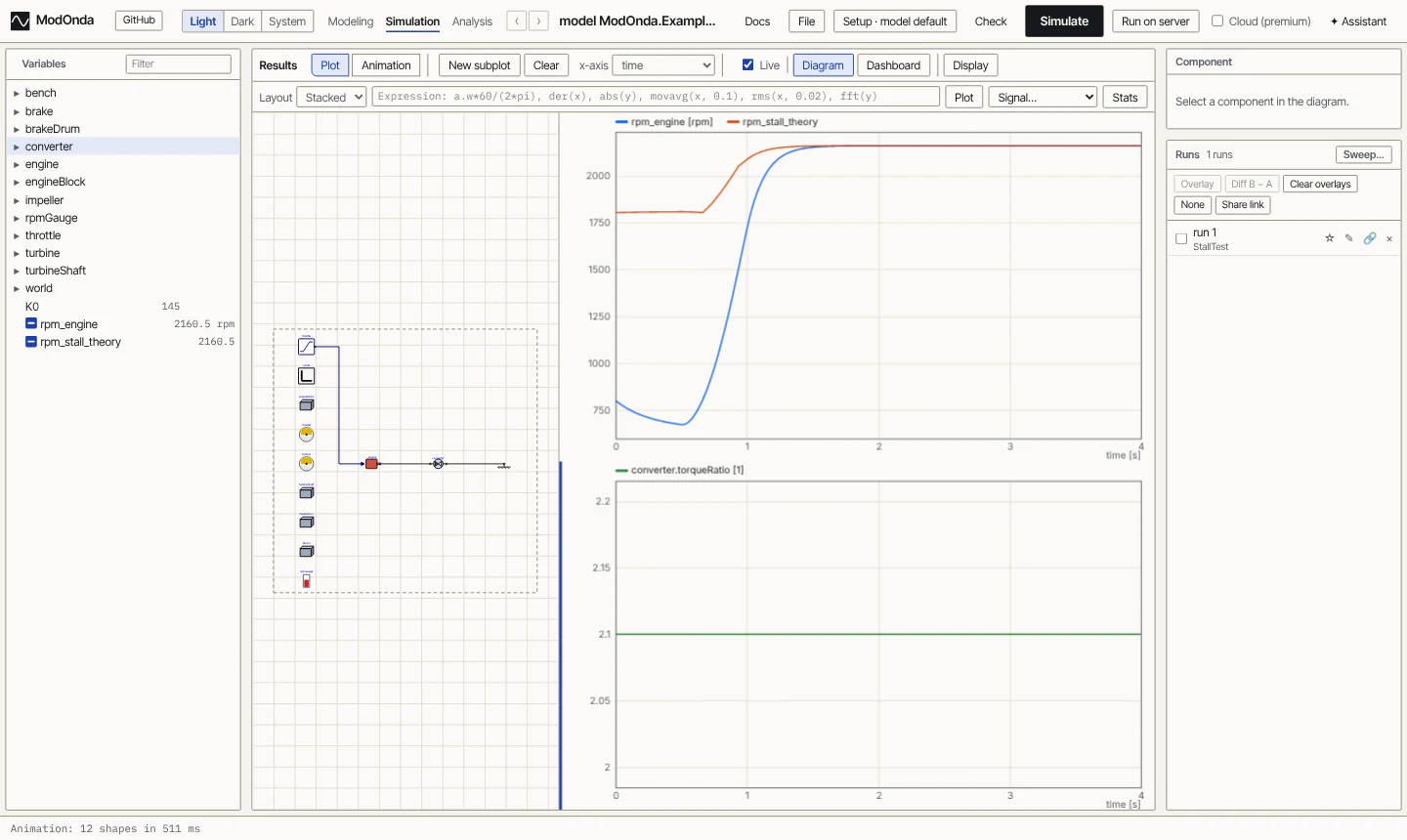Select the lower yellow dial gauge block
Image resolution: width=1407 pixels, height=840 pixels.
click(306, 463)
